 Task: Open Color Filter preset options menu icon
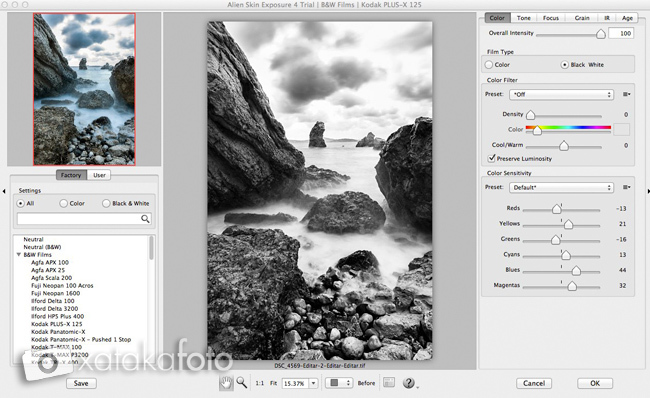click(626, 94)
